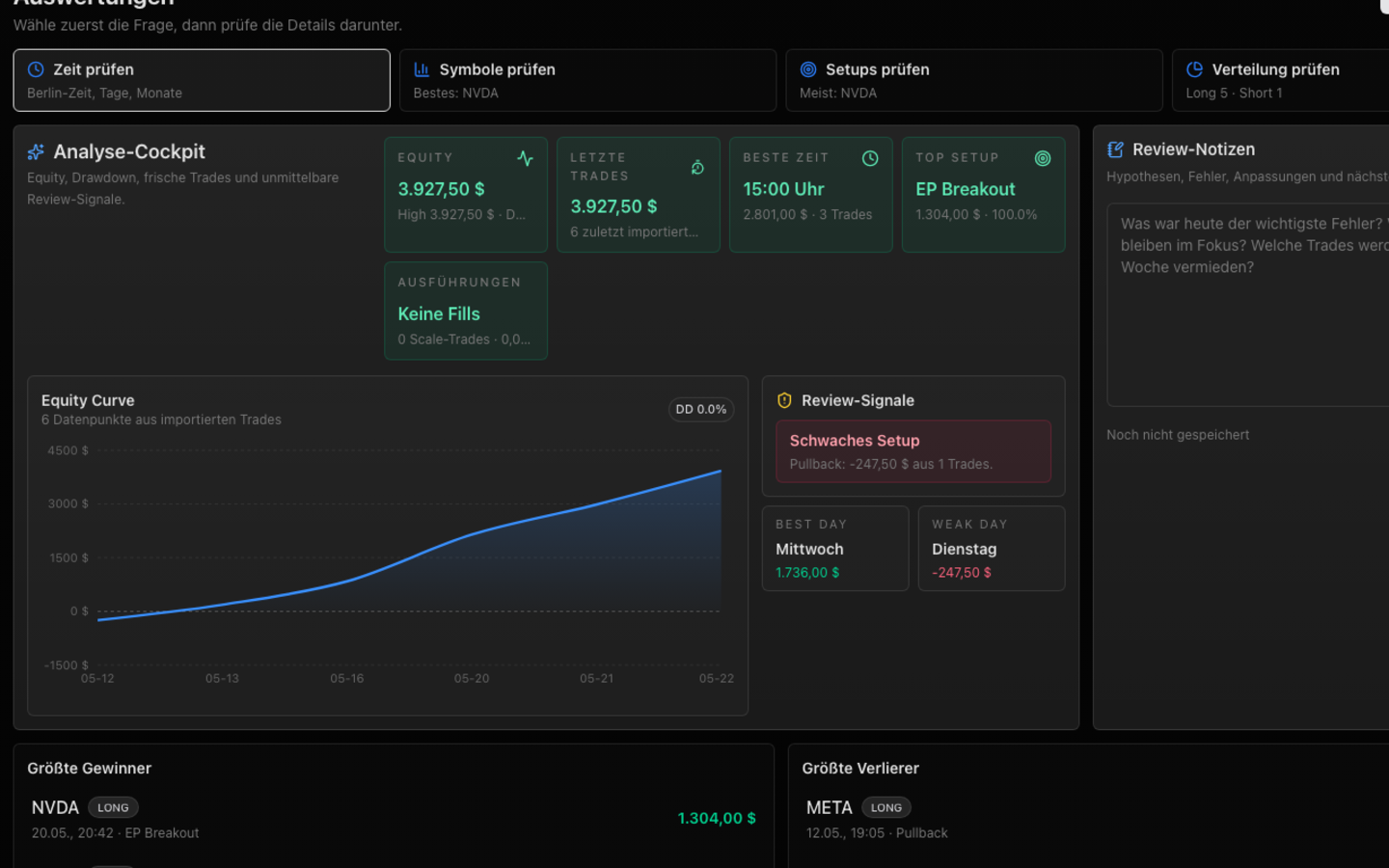Select the Verteilung prüfen tab
This screenshot has height=868, width=1389.
[1281, 80]
